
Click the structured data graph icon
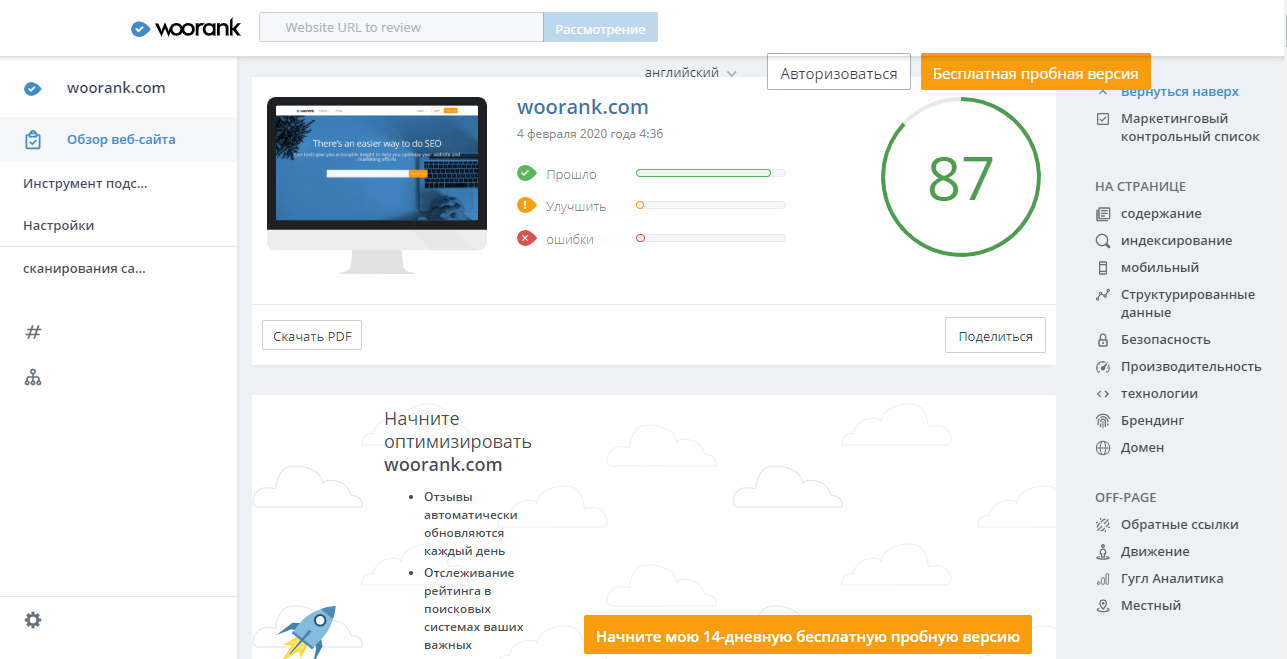(1103, 295)
